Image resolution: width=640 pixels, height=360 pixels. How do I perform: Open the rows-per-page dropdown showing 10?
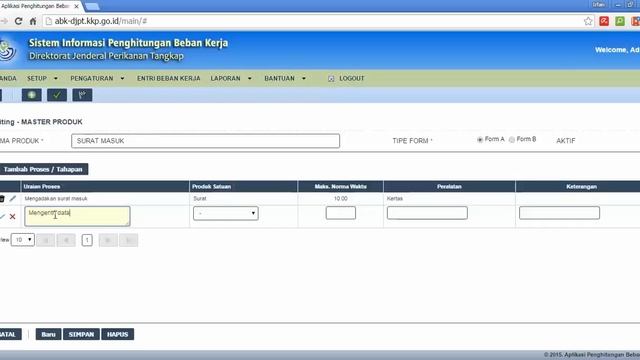click(x=23, y=240)
